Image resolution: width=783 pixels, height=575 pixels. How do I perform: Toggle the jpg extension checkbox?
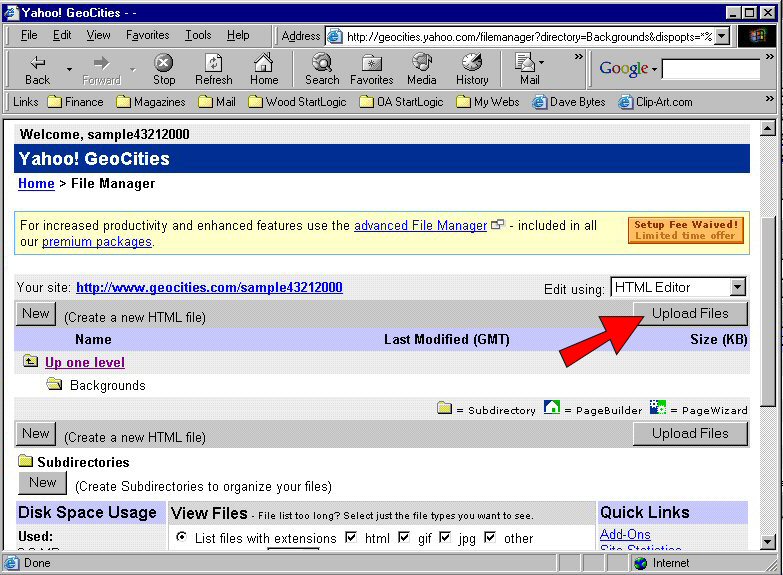pos(444,538)
